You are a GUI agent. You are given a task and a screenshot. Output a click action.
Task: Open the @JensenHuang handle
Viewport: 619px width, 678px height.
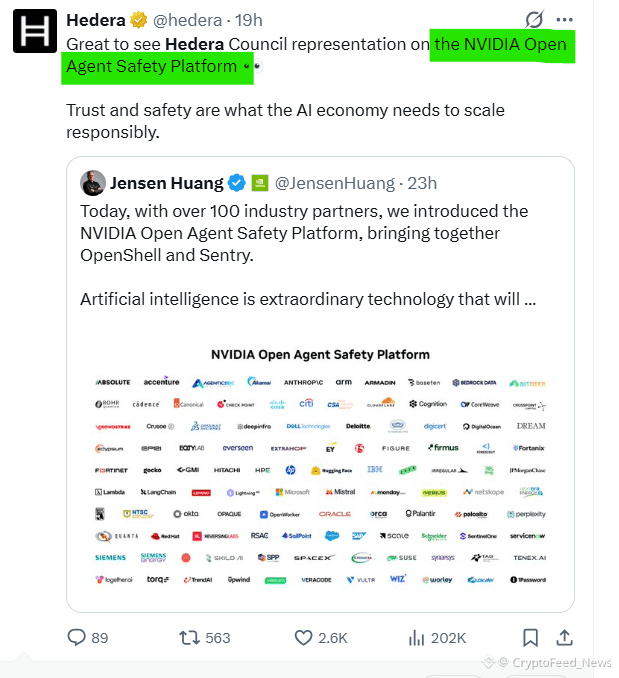point(335,183)
